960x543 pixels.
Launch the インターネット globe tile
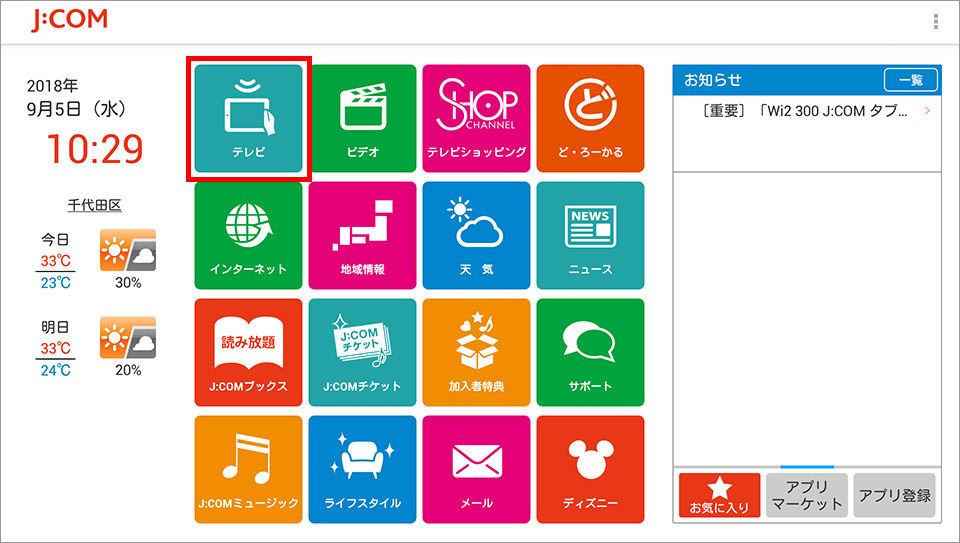click(x=249, y=236)
